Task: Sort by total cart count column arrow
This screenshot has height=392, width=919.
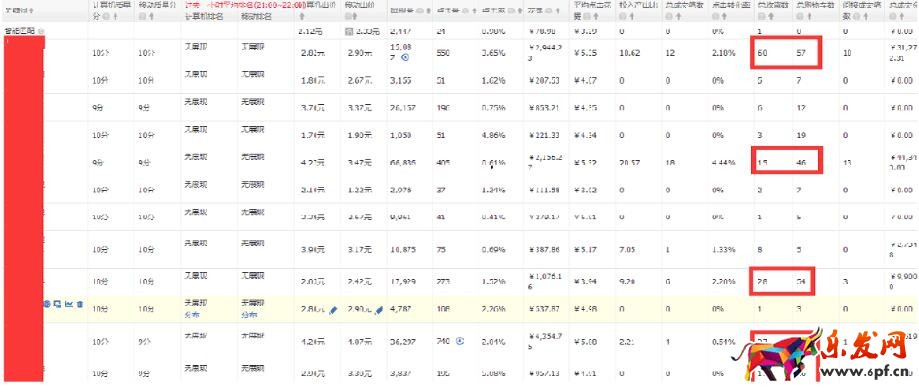Action: (x=809, y=16)
